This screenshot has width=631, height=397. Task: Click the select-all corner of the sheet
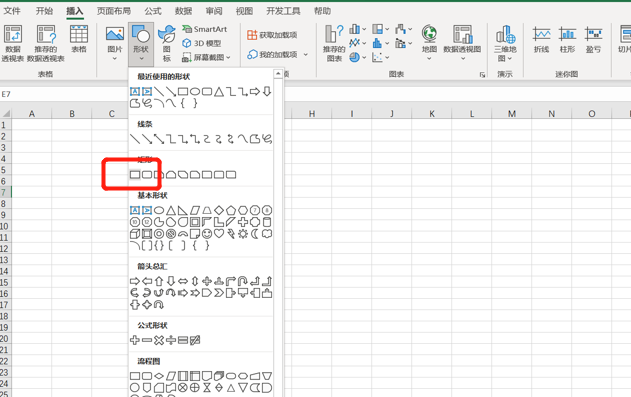[6, 113]
